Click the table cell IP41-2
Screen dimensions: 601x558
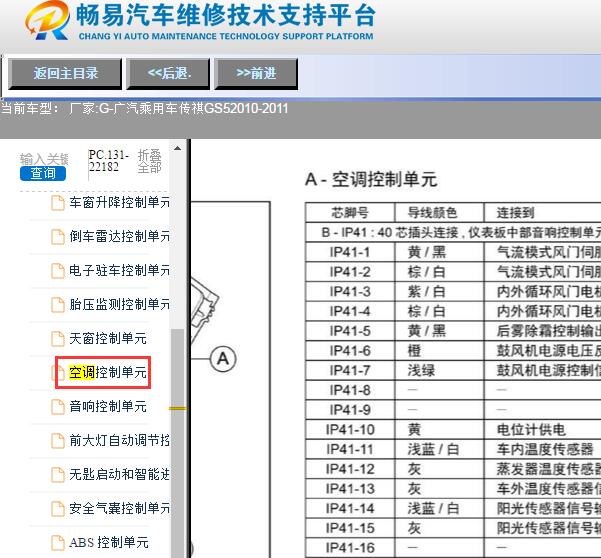[350, 272]
